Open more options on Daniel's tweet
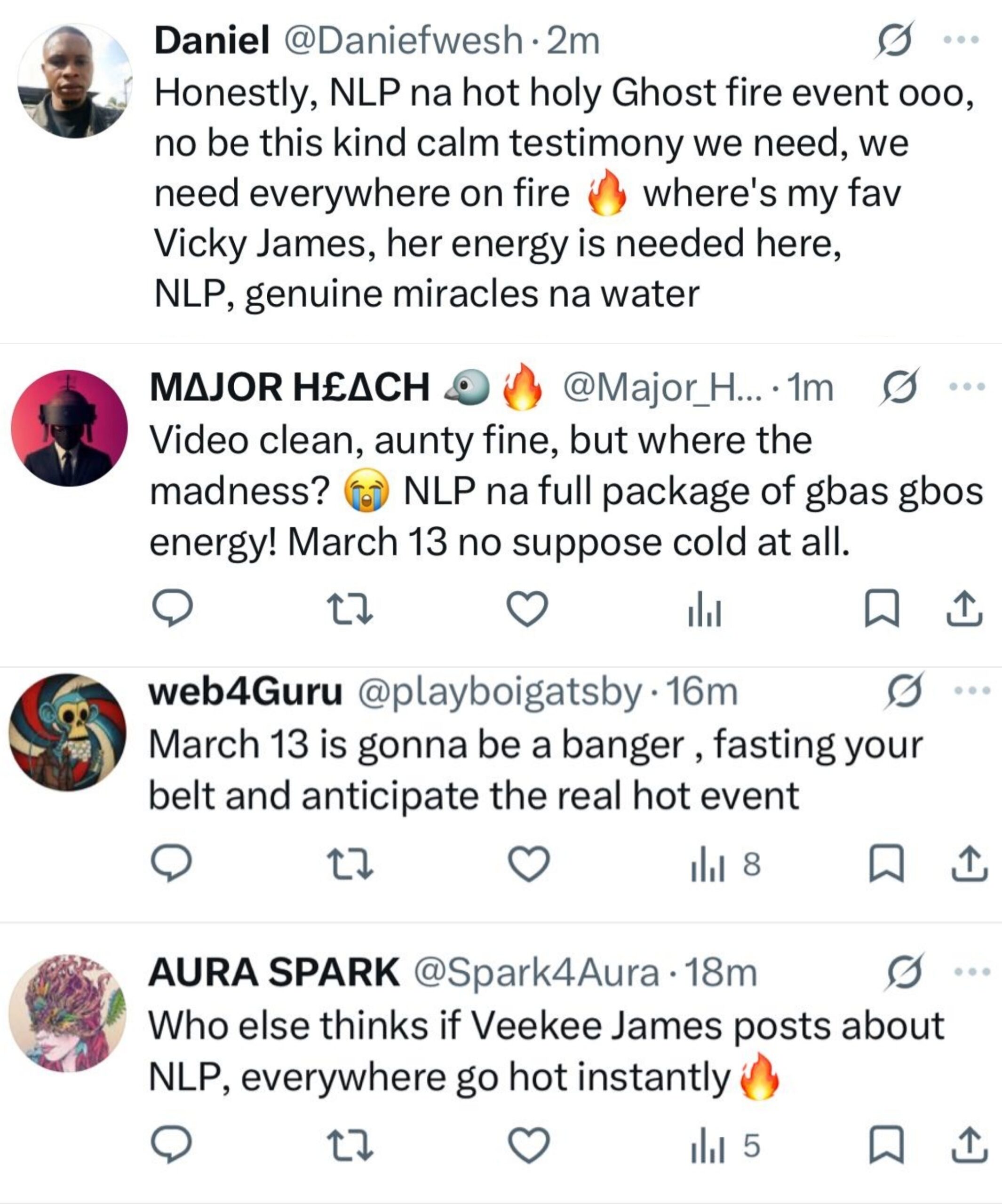 (962, 40)
